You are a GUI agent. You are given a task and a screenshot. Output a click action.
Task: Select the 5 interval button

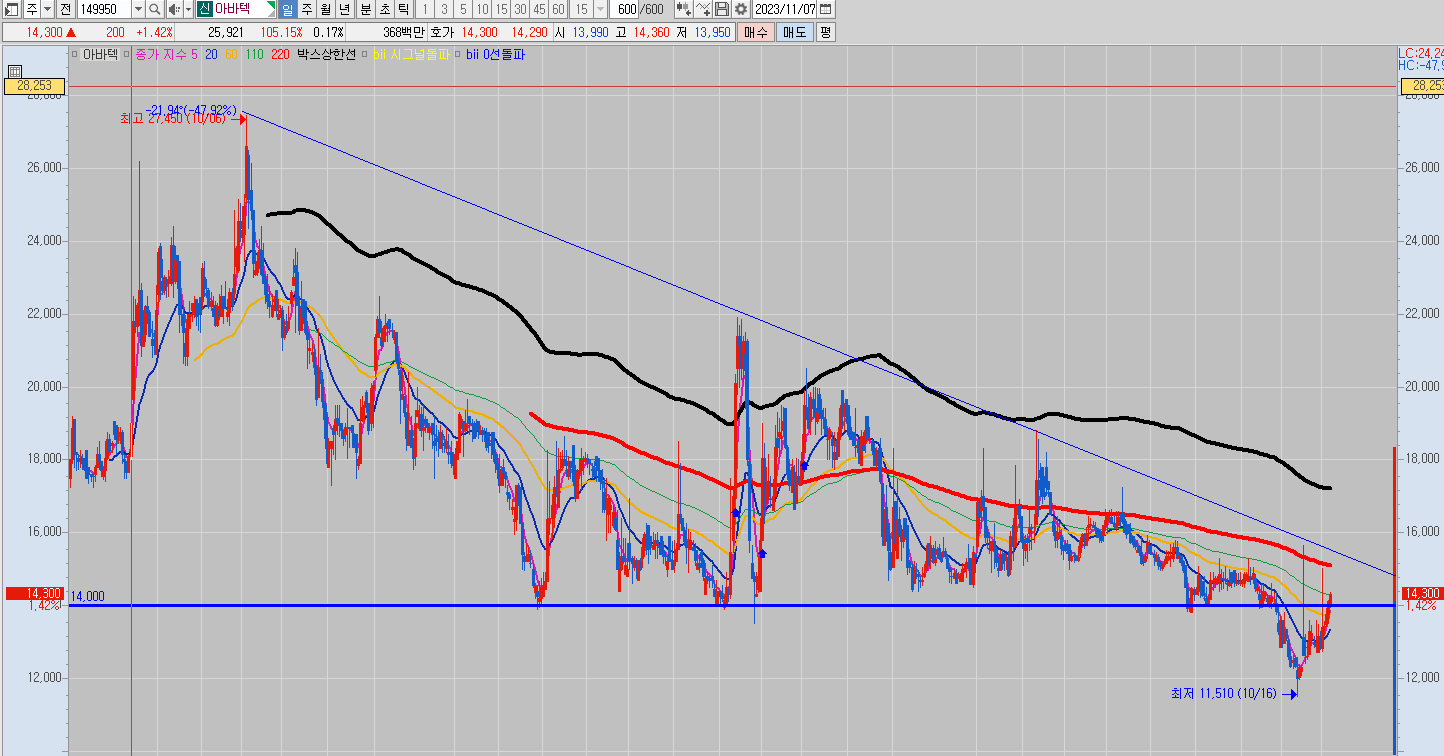click(463, 9)
